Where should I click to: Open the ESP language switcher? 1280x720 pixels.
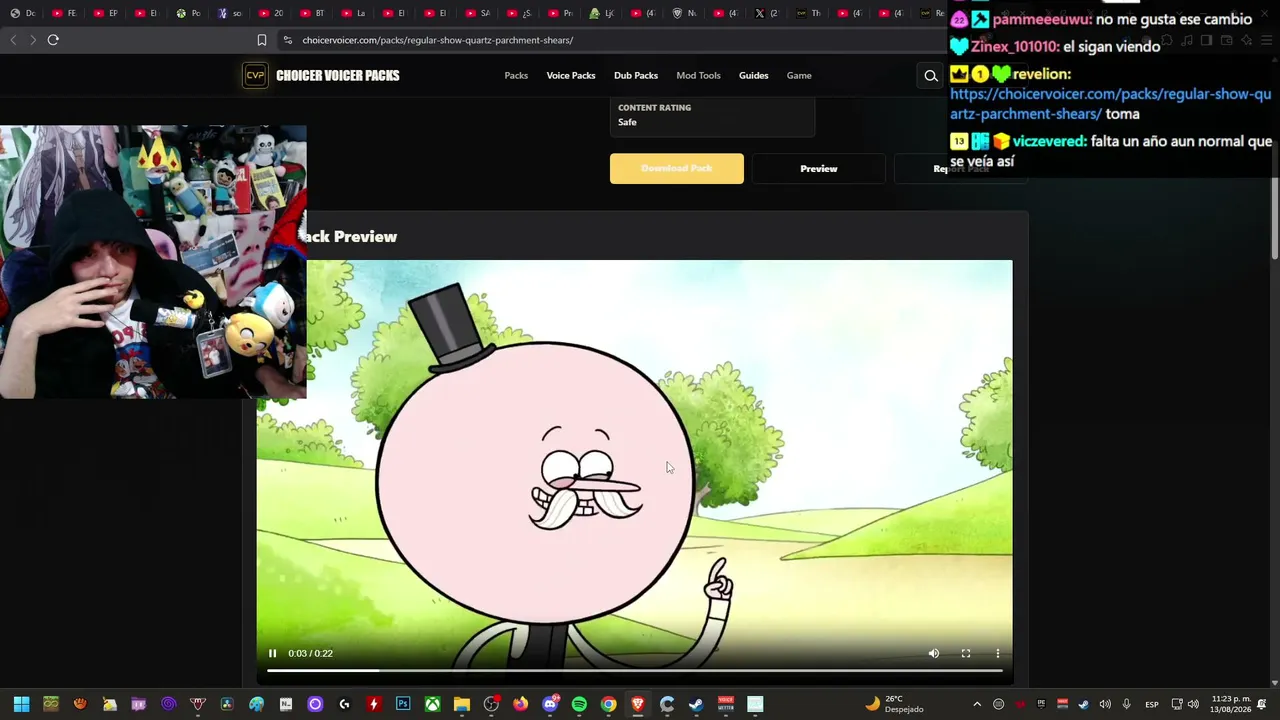coord(1152,704)
